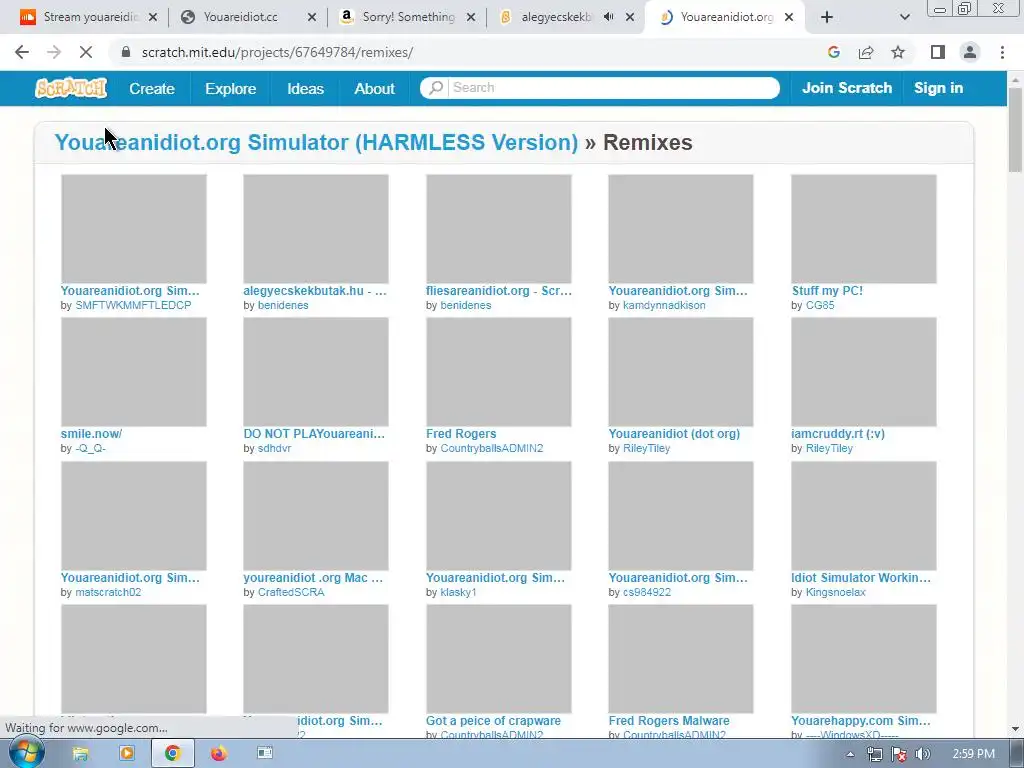Open File Explorer from taskbar
1024x768 pixels.
[80, 754]
